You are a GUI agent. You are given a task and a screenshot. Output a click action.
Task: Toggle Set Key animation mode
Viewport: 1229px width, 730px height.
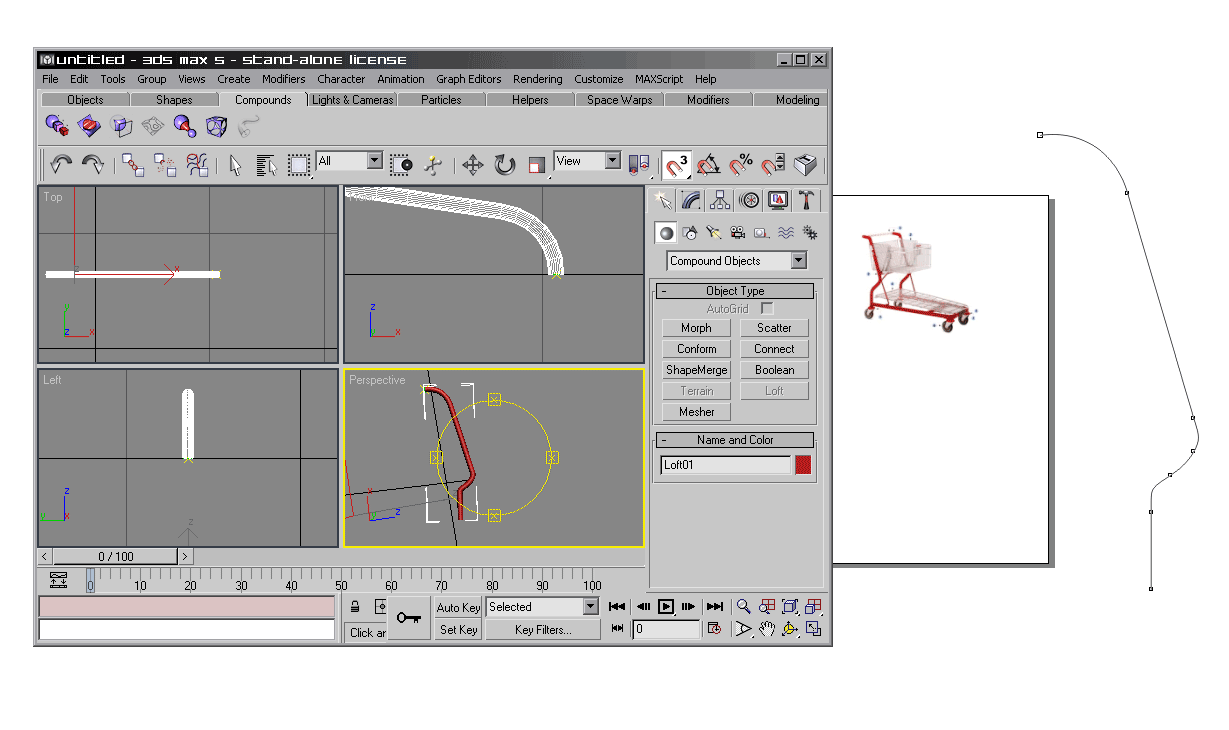459,630
